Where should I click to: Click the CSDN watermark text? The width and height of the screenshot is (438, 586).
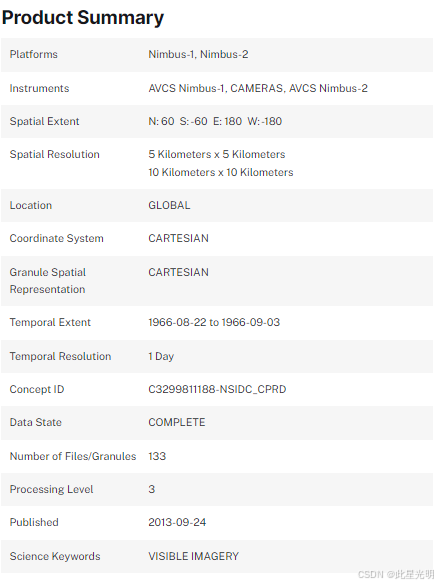point(396,575)
